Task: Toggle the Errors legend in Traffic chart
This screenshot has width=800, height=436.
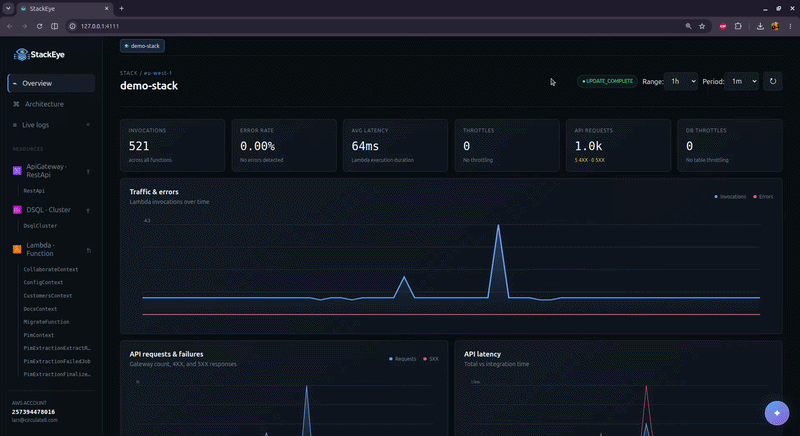Action: [x=763, y=197]
